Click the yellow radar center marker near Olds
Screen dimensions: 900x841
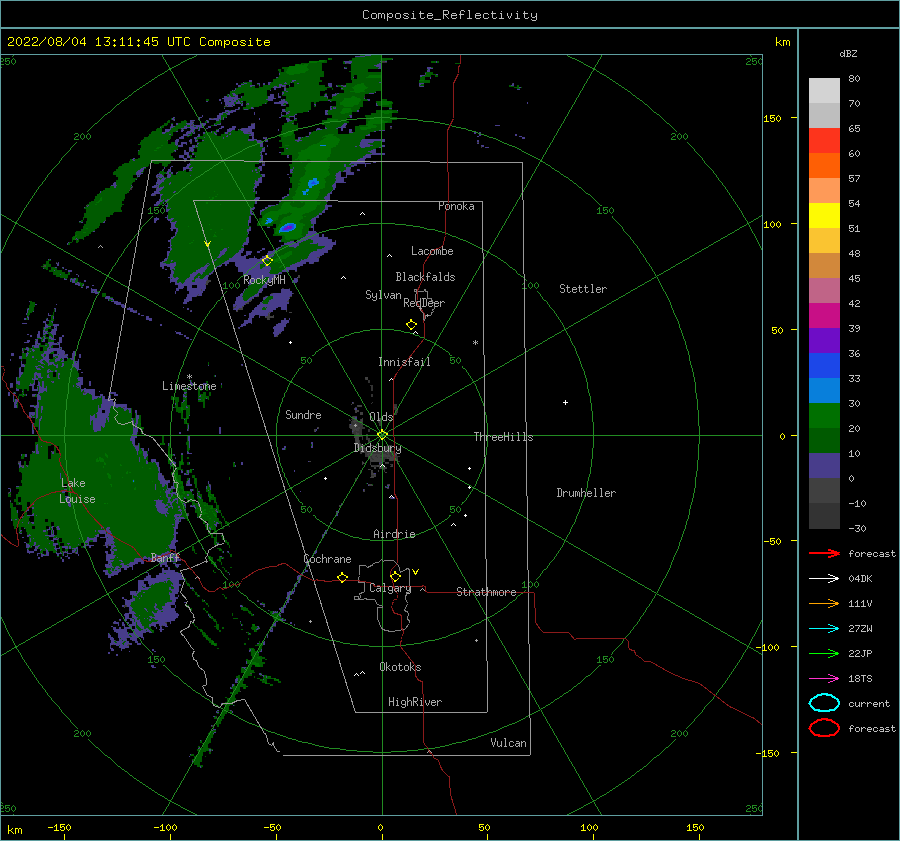tap(382, 435)
